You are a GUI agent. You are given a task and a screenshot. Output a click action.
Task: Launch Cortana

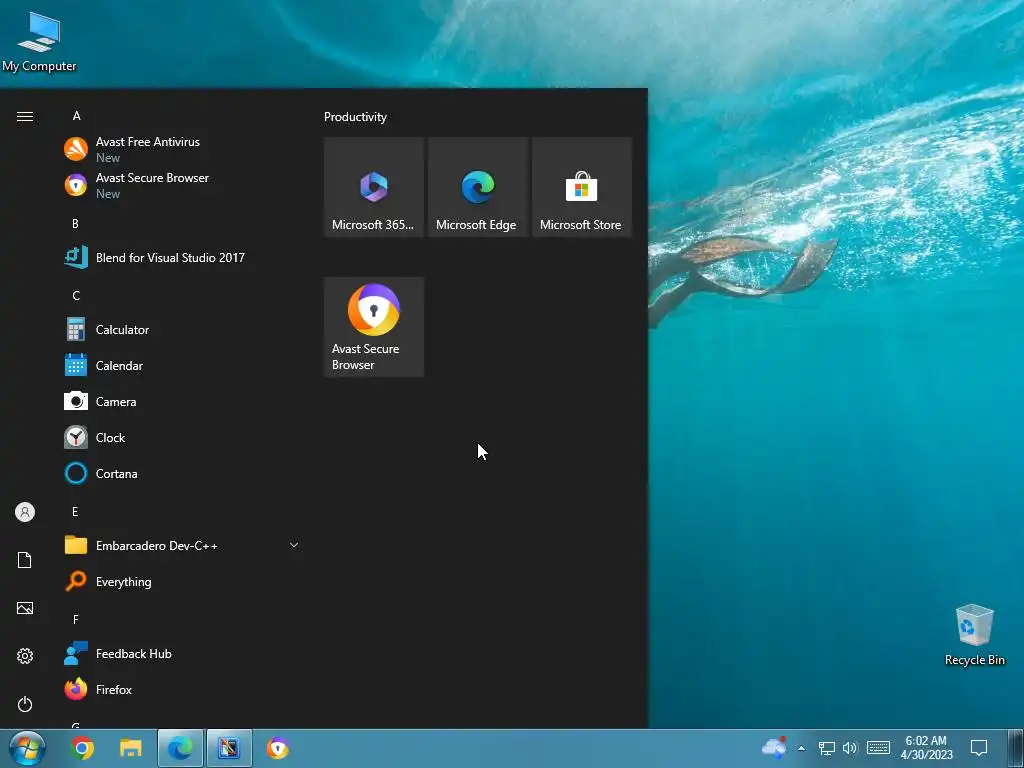[181, 473]
